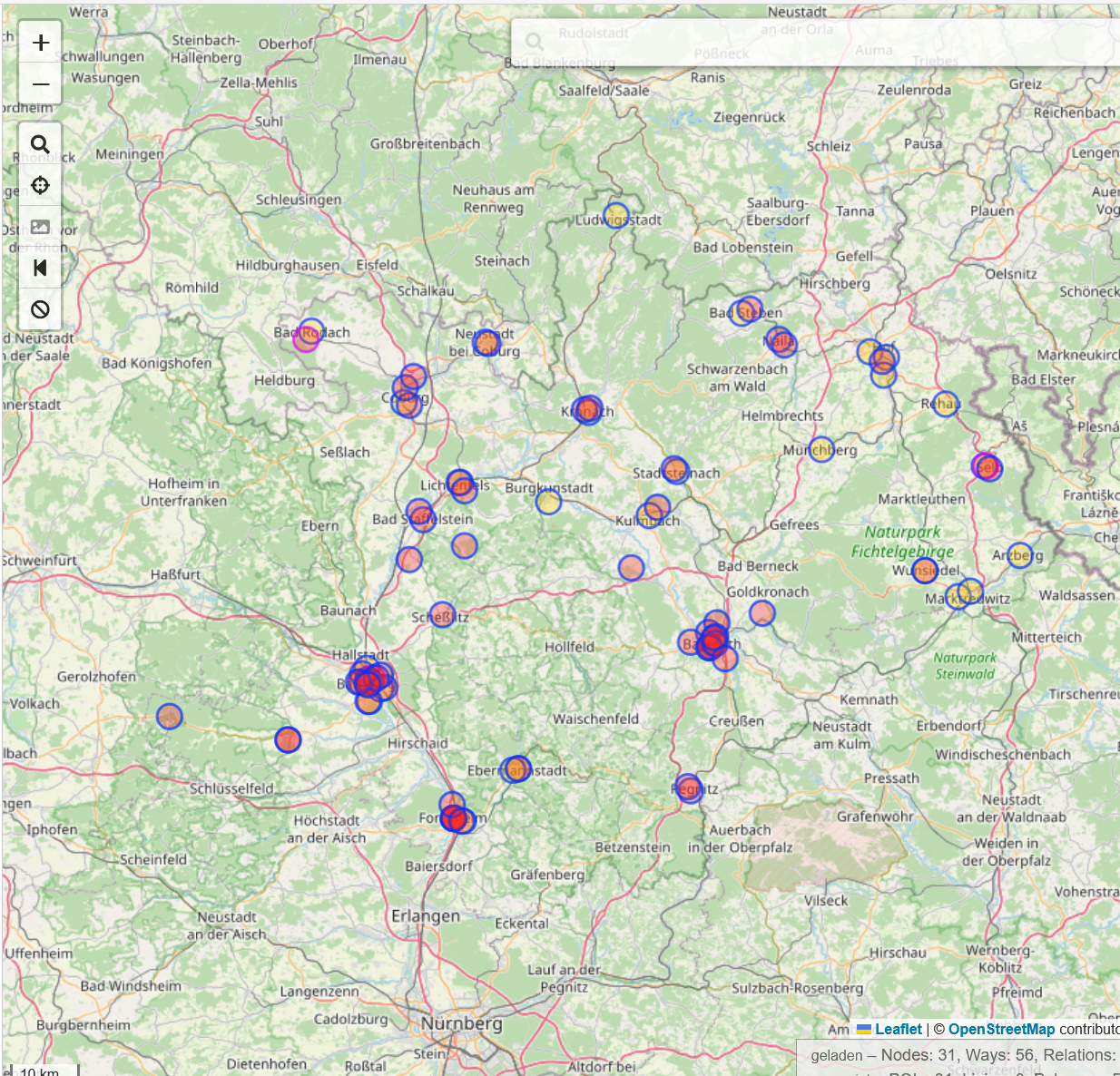This screenshot has width=1120, height=1076.
Task: Select the bounding box picture icon
Action: [40, 227]
